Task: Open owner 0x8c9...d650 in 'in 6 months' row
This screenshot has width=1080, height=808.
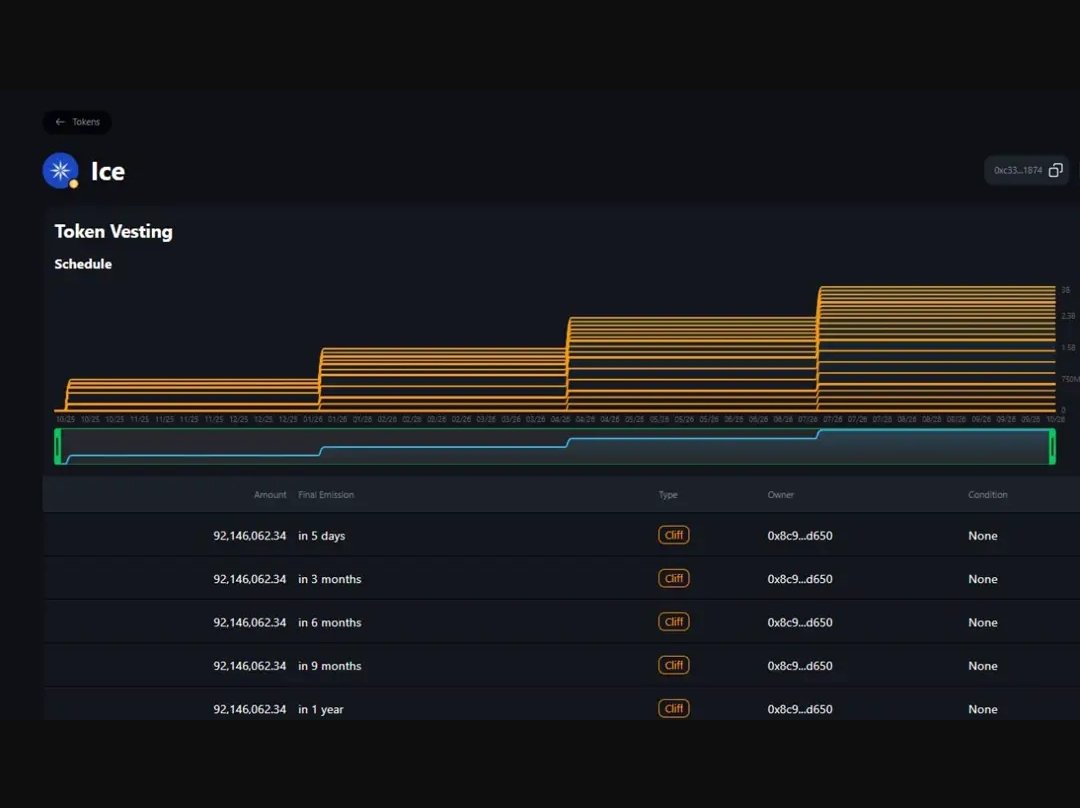Action: coord(800,623)
